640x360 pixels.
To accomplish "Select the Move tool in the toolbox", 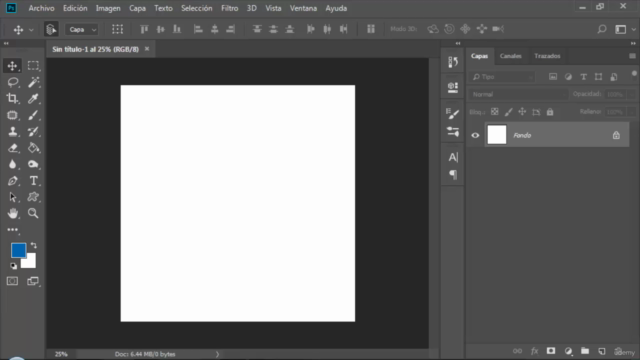I will [12, 66].
